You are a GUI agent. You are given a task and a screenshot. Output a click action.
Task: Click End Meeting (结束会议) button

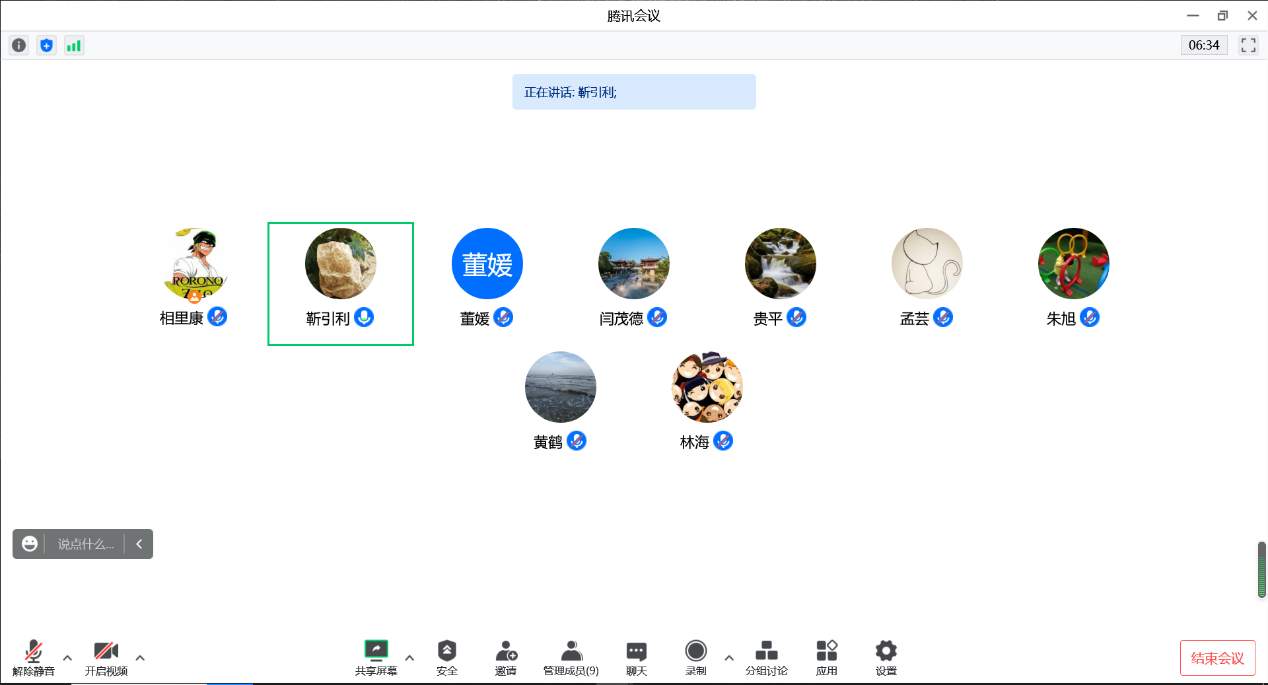point(1217,658)
